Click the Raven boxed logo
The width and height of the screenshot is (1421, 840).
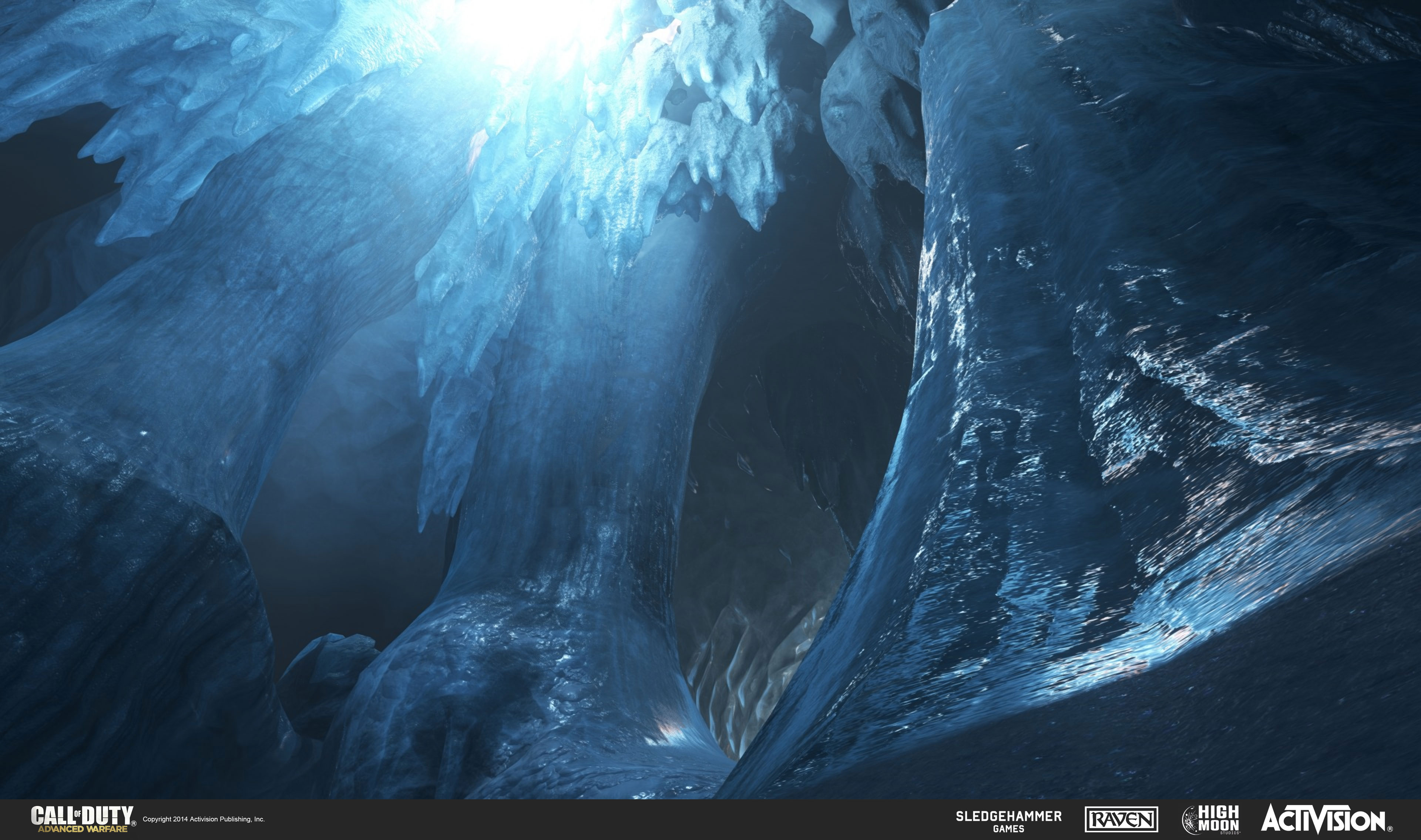(1121, 820)
